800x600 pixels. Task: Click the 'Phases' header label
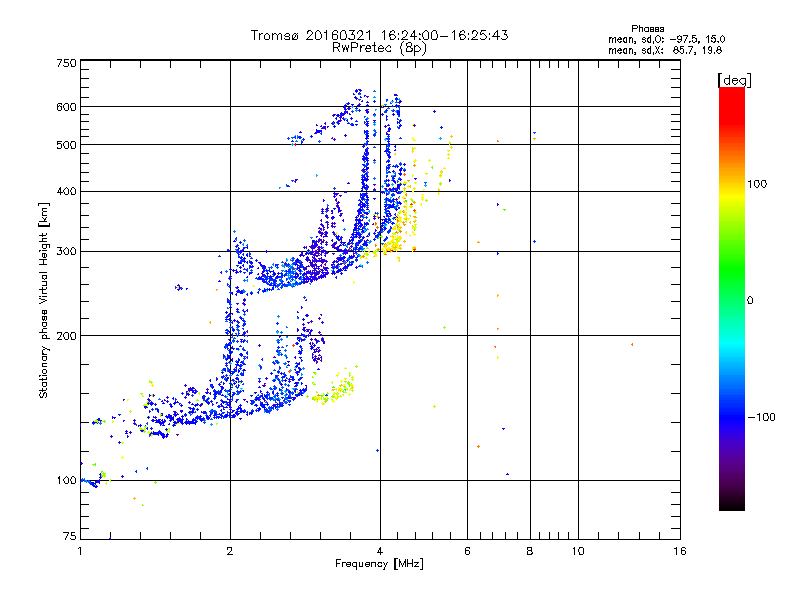click(x=647, y=29)
